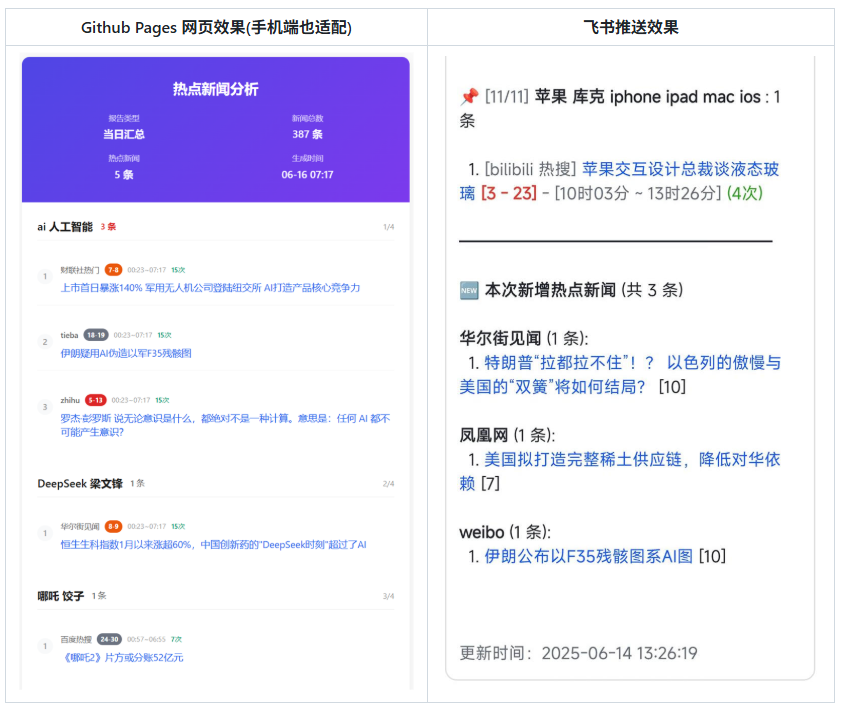842x708 pixels.
Task: Click the pushpin emoji before [11/11]
Action: 469,97
